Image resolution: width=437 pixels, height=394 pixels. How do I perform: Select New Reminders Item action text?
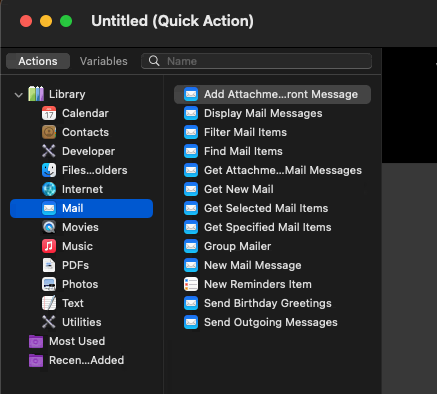(x=258, y=284)
